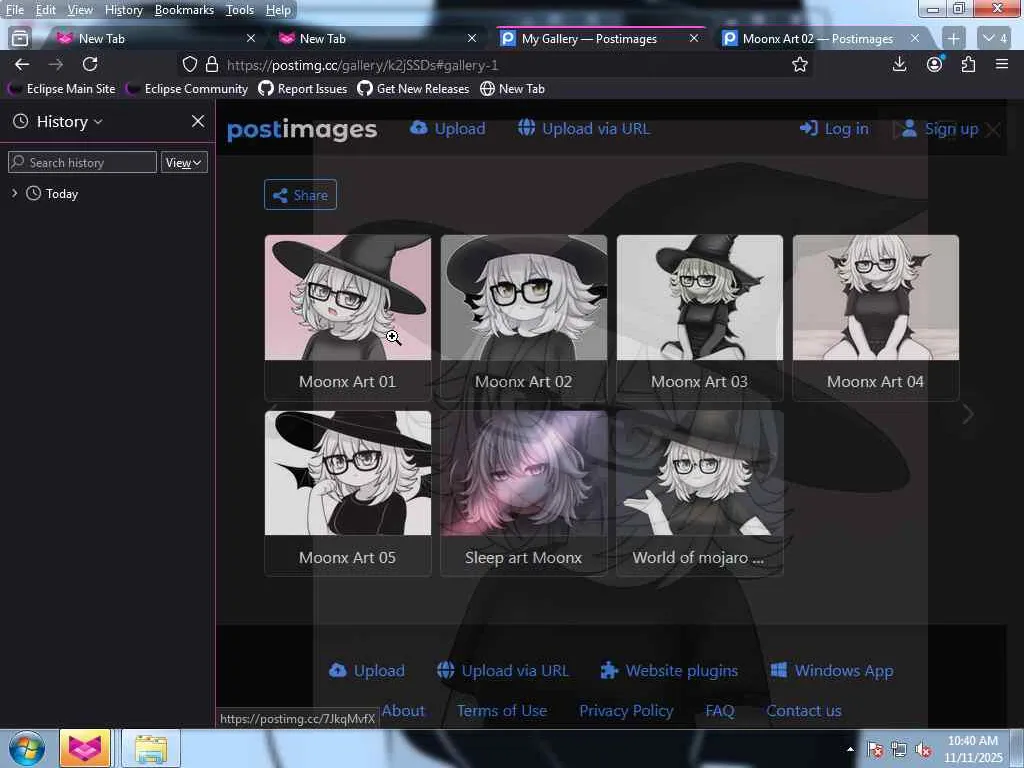
Task: Open the Tools menu
Action: pyautogui.click(x=240, y=10)
